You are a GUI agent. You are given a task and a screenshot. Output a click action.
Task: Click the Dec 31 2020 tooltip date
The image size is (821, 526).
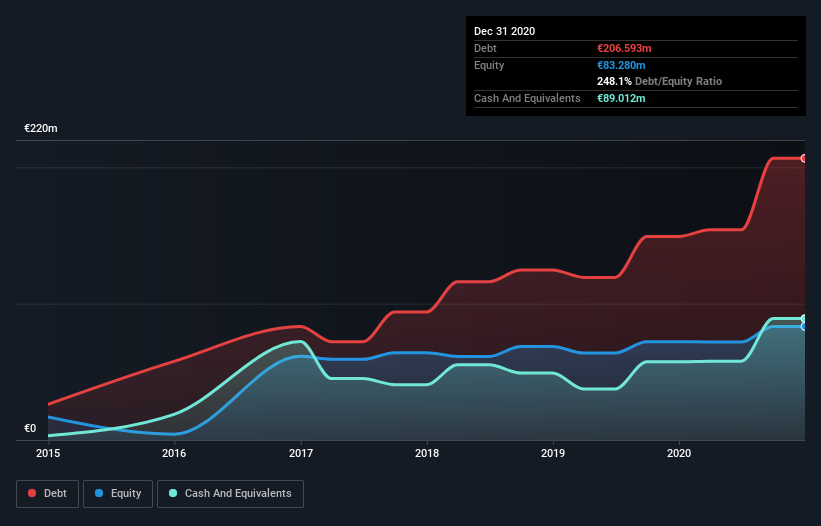point(504,31)
